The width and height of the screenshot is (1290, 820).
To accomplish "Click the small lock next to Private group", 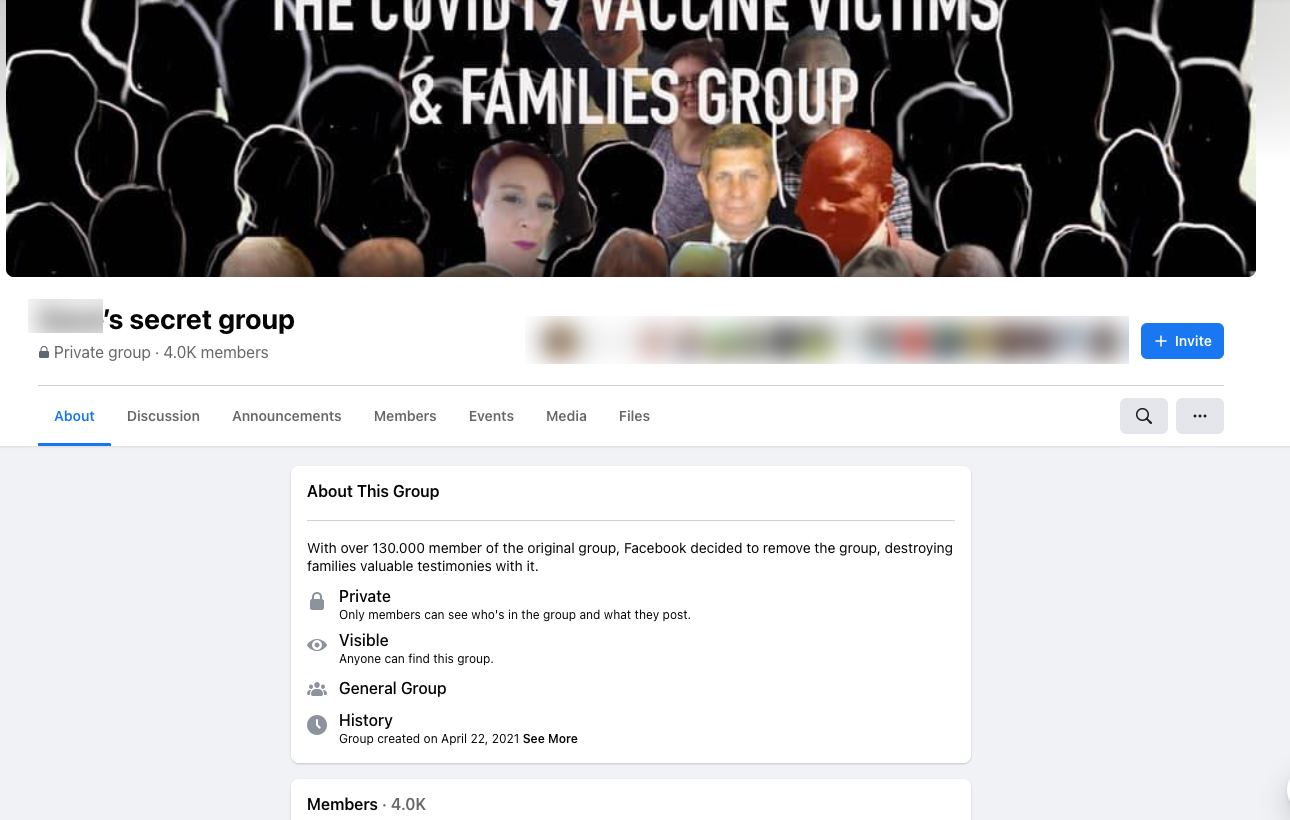I will pos(44,353).
